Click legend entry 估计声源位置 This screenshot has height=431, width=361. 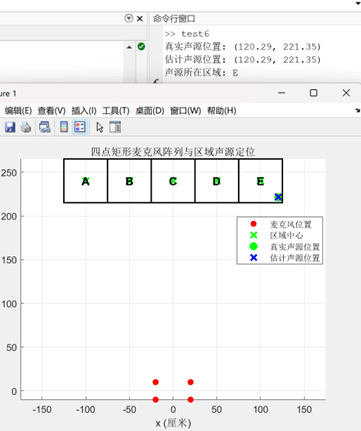[x=295, y=258]
